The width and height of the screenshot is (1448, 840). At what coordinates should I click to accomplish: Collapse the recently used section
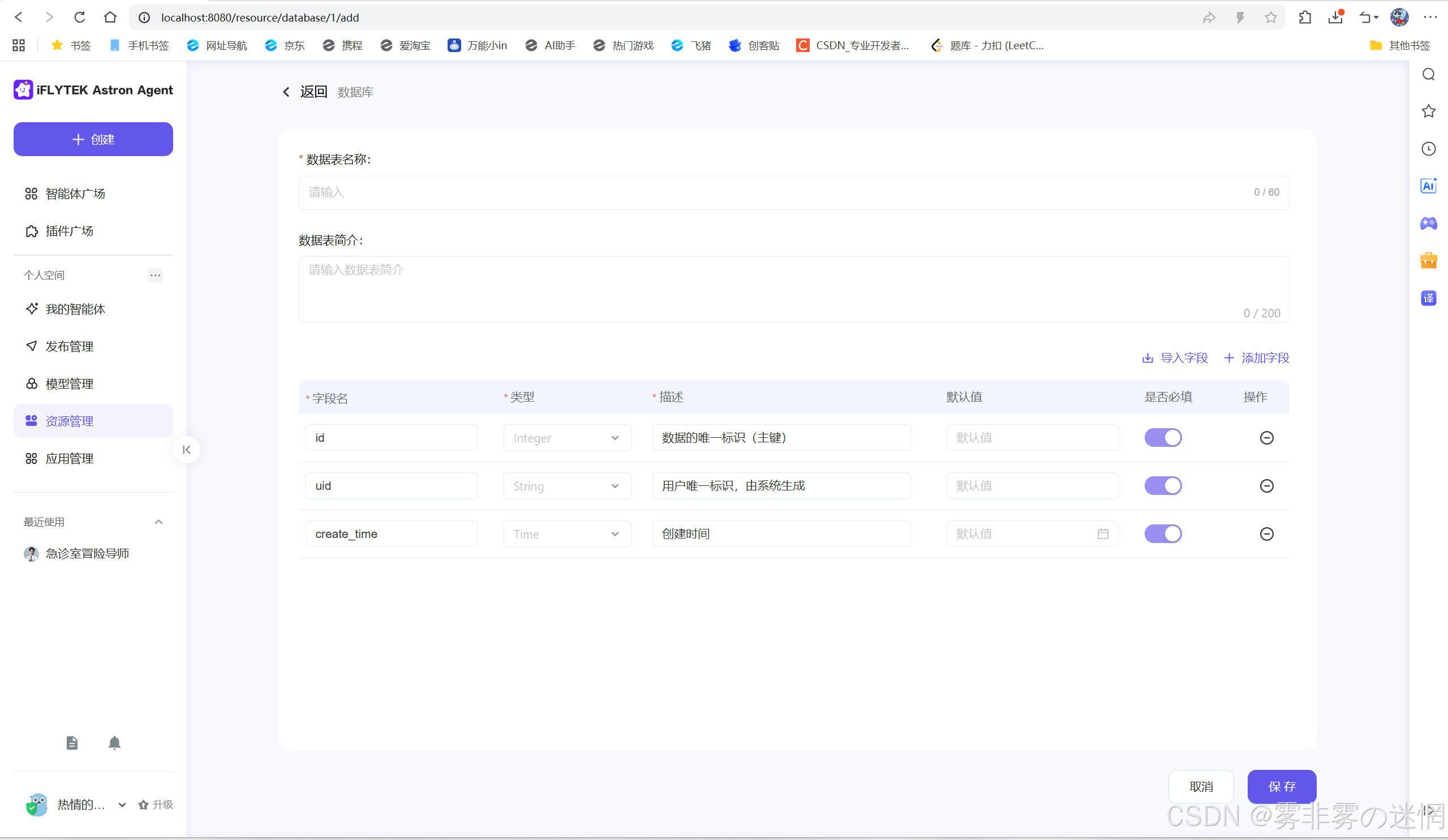[x=158, y=522]
